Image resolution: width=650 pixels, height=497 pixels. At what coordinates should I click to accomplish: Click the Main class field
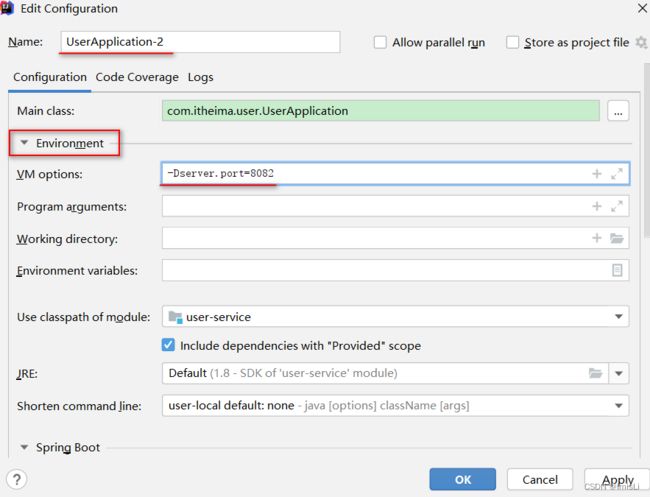tap(381, 111)
